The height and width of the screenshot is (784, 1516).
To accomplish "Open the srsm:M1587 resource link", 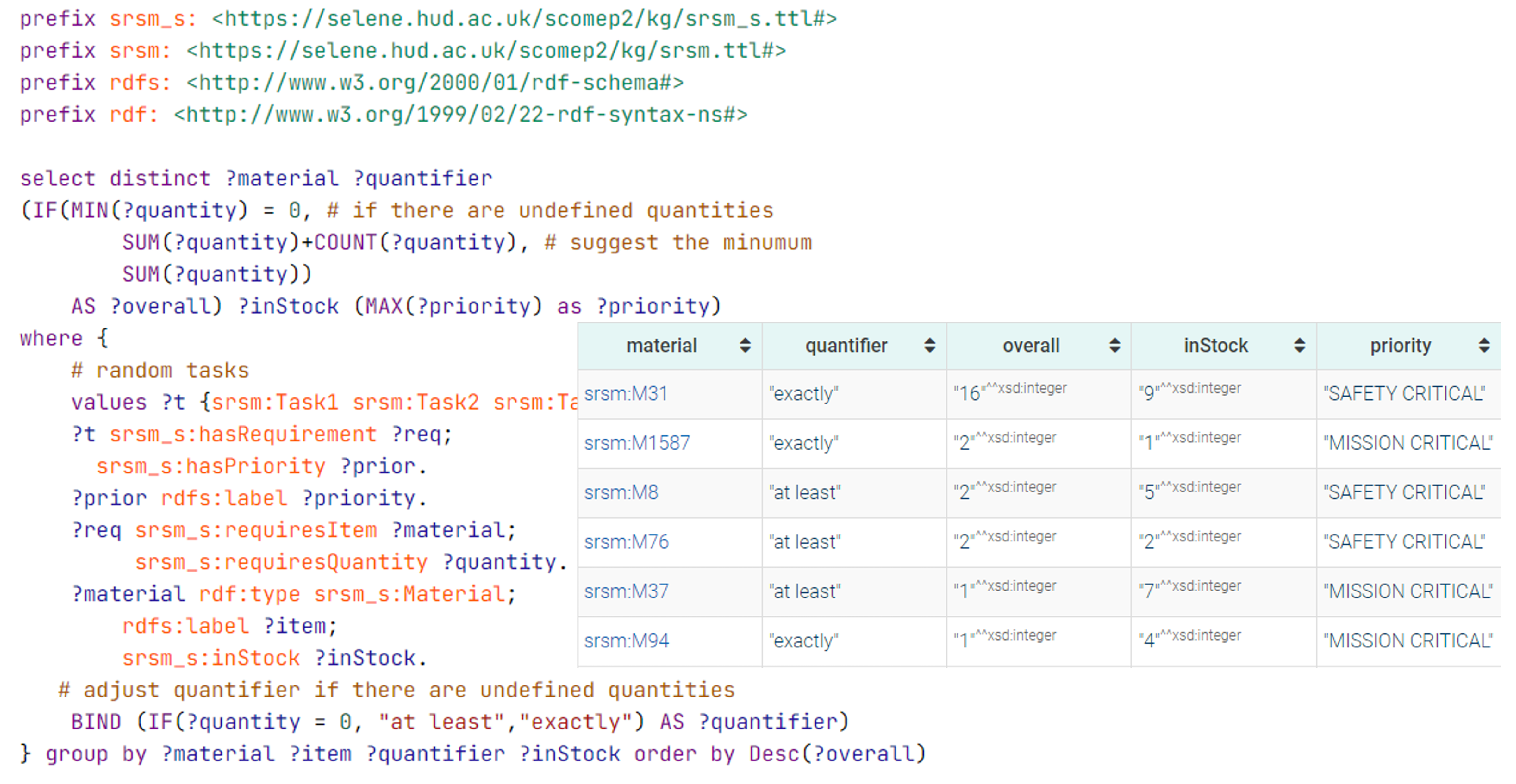I will (x=637, y=443).
